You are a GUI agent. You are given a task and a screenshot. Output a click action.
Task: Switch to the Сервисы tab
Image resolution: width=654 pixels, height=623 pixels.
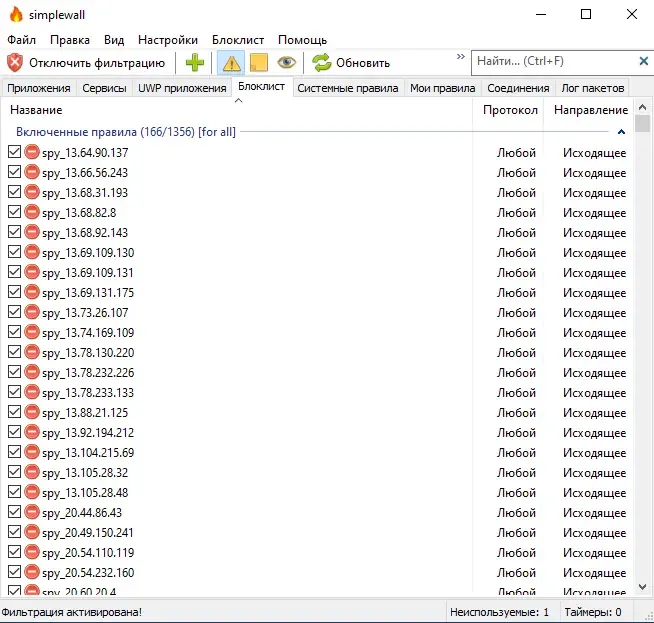click(x=104, y=88)
